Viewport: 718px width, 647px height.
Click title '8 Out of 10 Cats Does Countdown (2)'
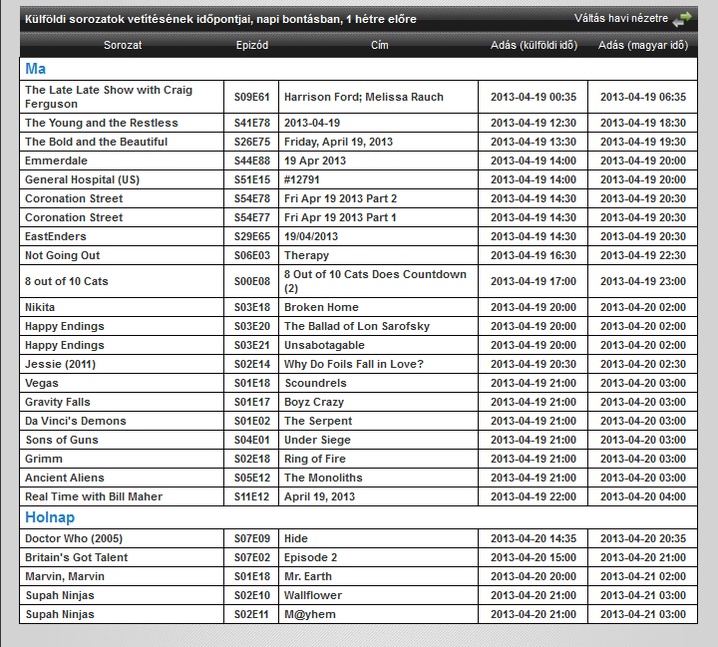point(375,281)
